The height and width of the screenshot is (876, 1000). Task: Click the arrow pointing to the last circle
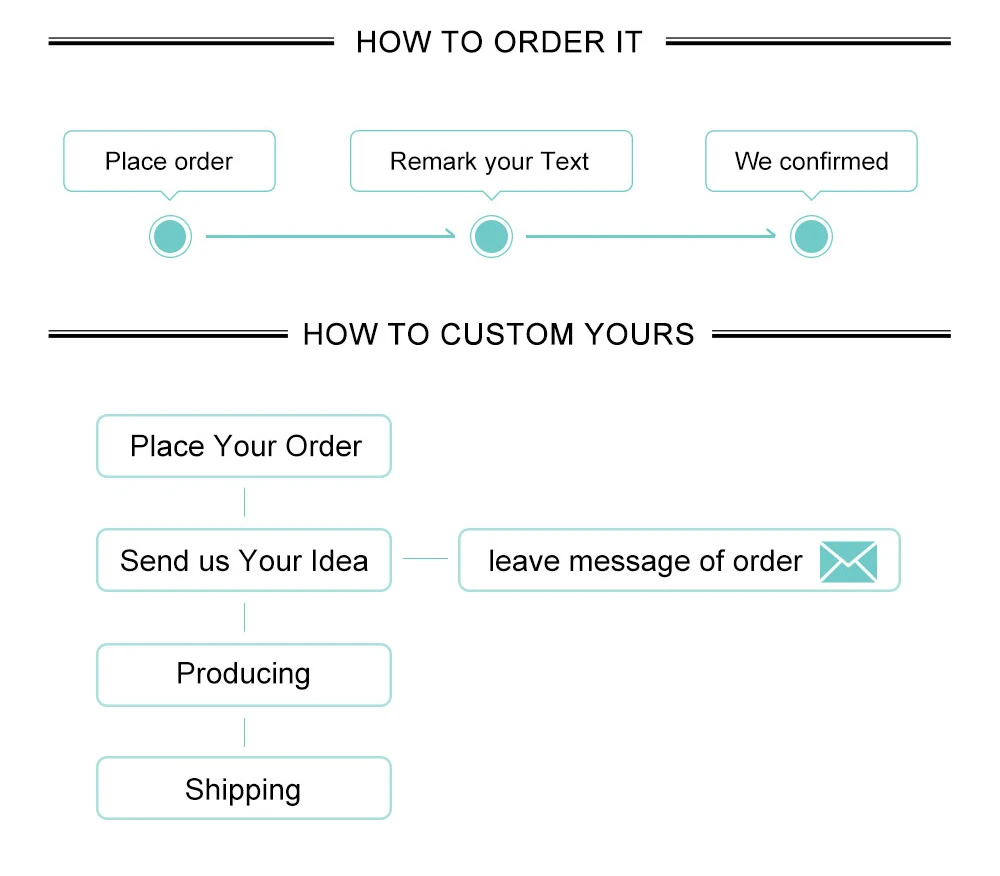pos(651,235)
